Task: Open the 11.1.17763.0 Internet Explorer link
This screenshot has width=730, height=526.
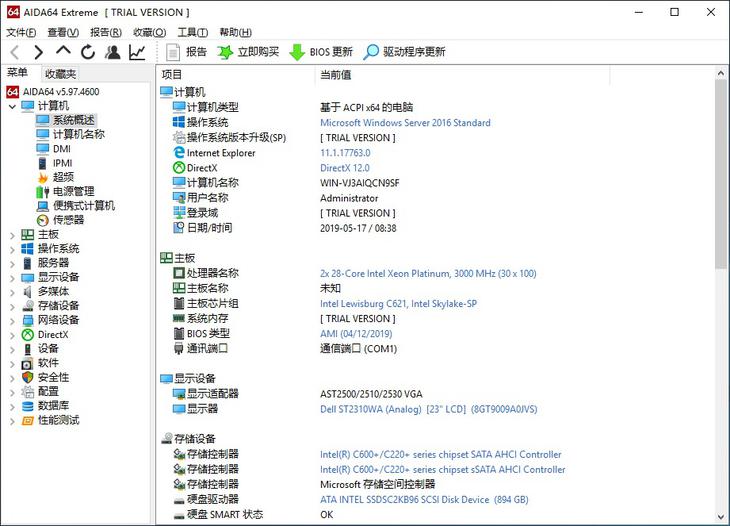Action: pyautogui.click(x=345, y=153)
